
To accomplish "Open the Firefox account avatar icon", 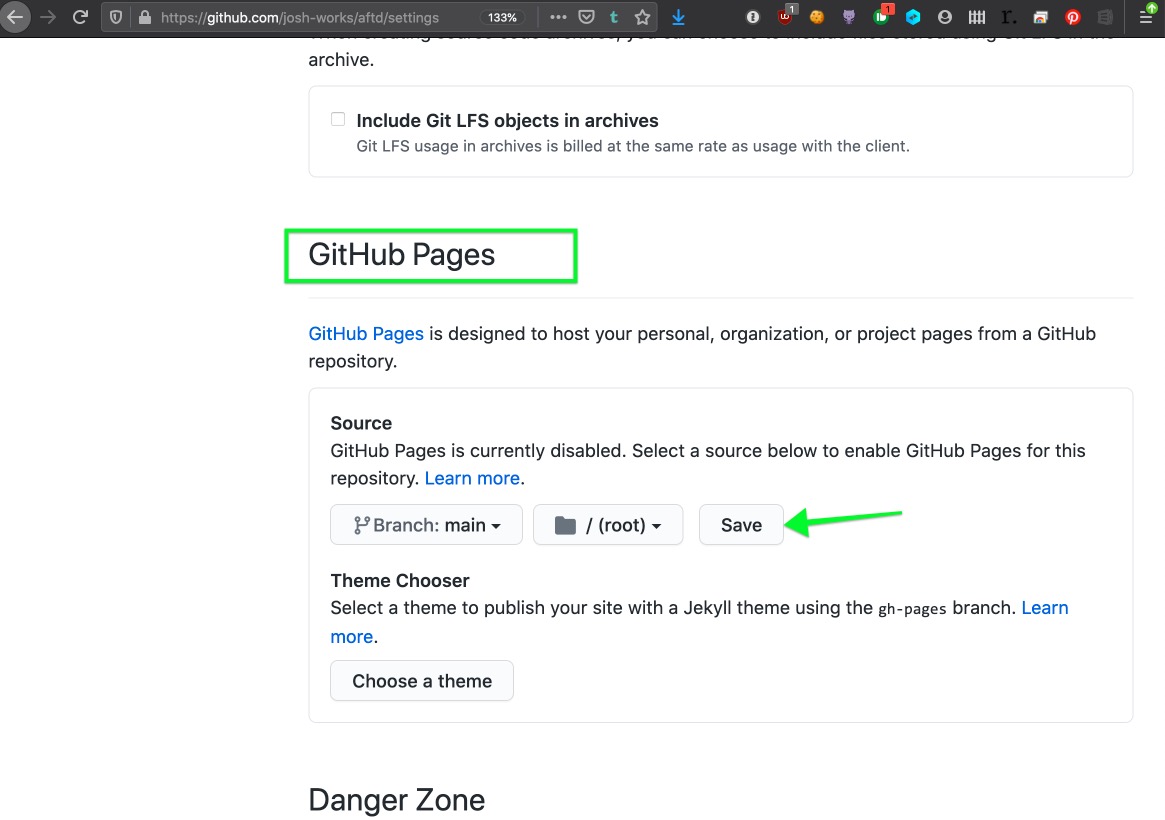I will point(945,17).
